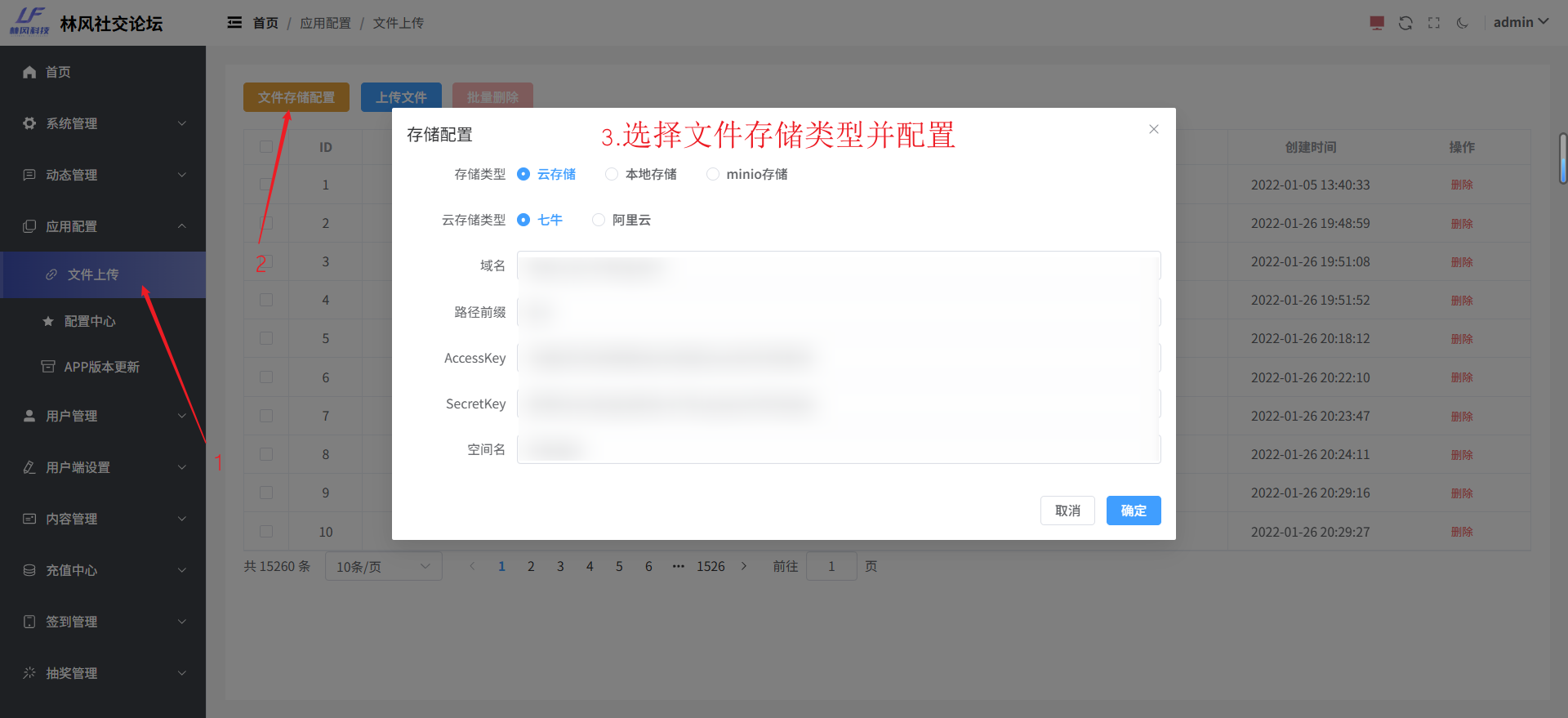Expand 充值中心 menu chevron

point(182,570)
